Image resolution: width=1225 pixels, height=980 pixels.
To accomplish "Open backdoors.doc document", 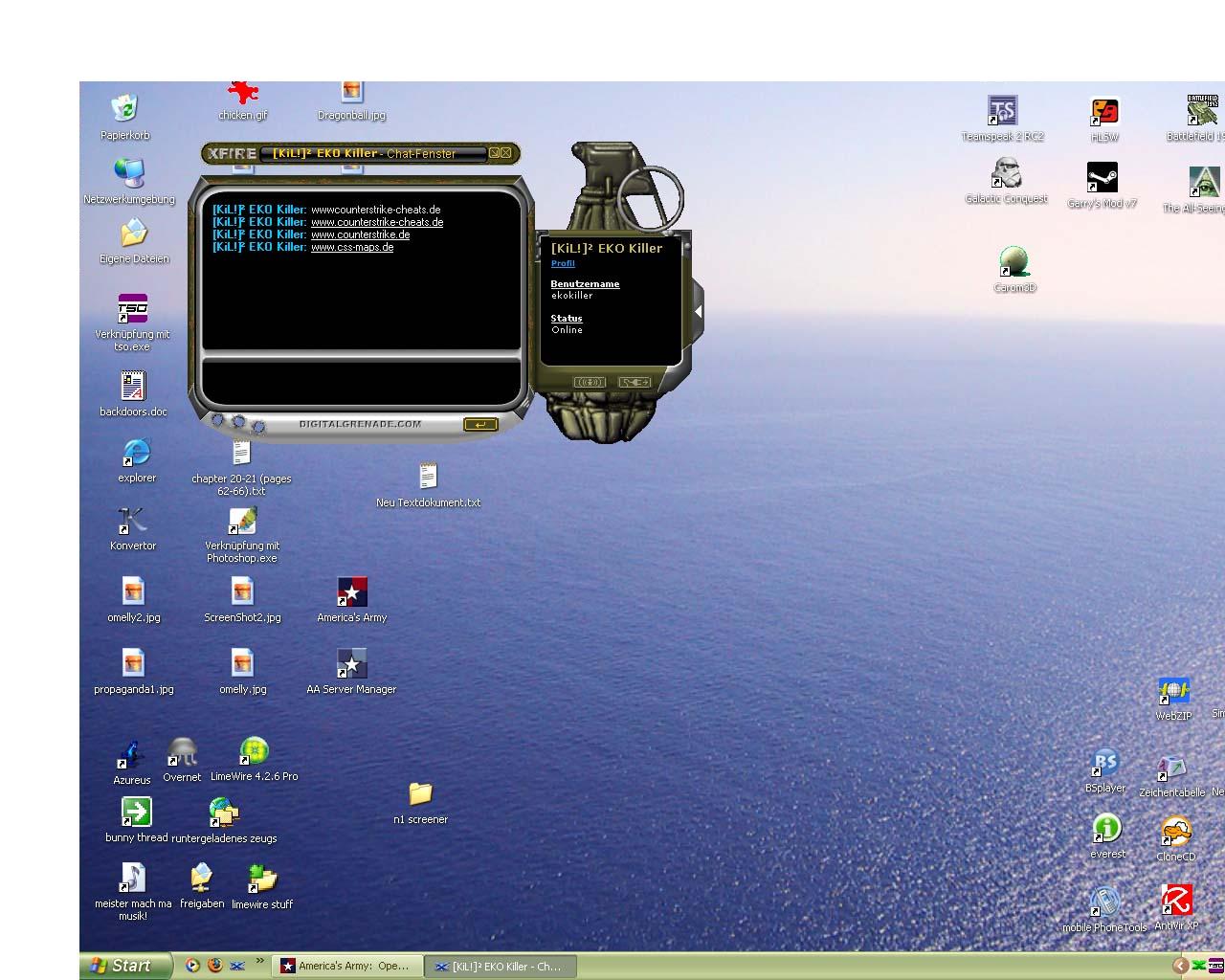I will (133, 394).
